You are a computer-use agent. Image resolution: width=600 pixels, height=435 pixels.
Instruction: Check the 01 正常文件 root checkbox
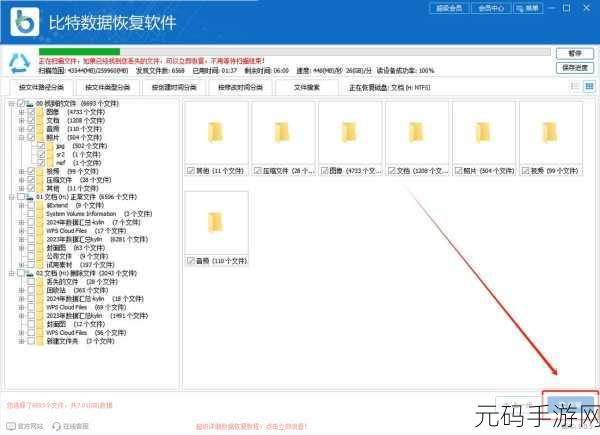(21, 197)
